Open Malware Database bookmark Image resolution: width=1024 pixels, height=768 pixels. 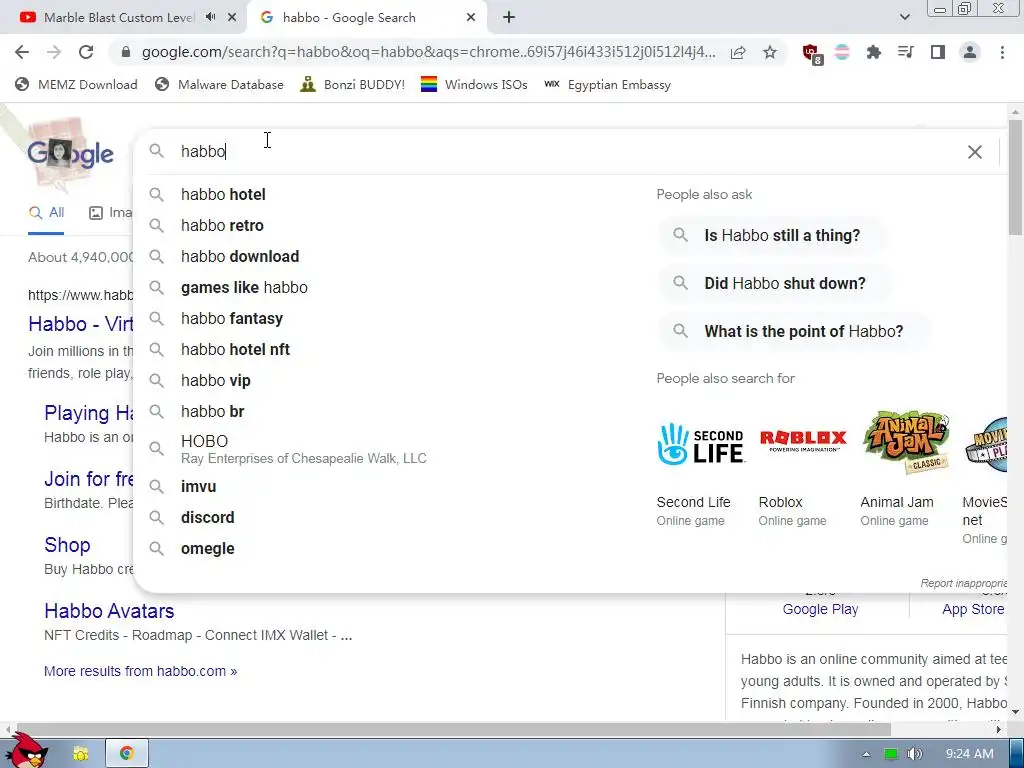(x=219, y=85)
